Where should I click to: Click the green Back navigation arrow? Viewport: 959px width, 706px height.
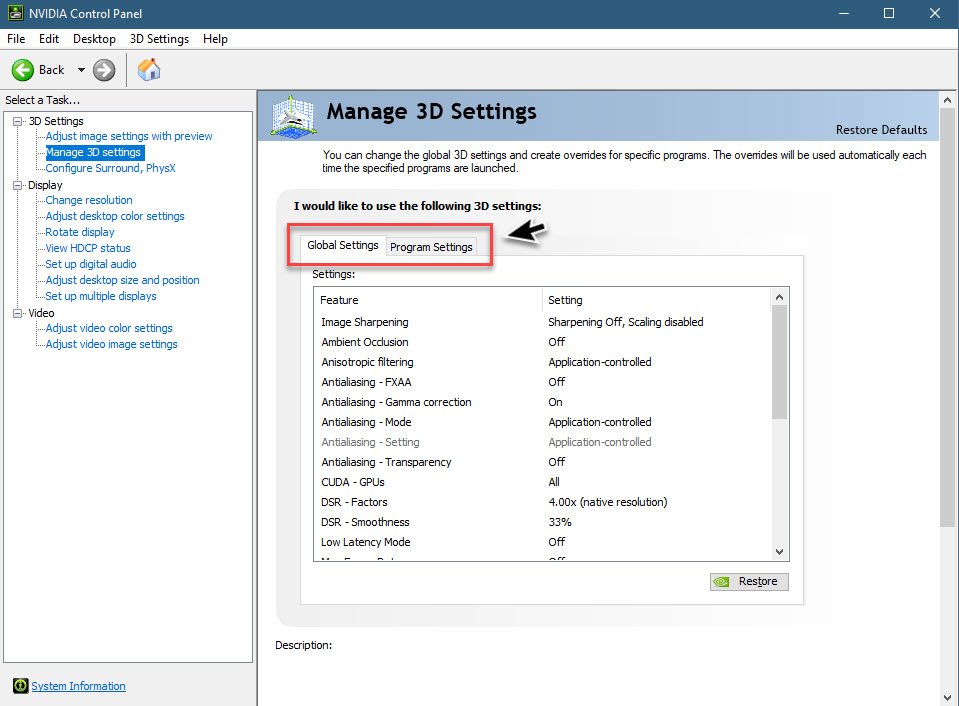tap(24, 70)
